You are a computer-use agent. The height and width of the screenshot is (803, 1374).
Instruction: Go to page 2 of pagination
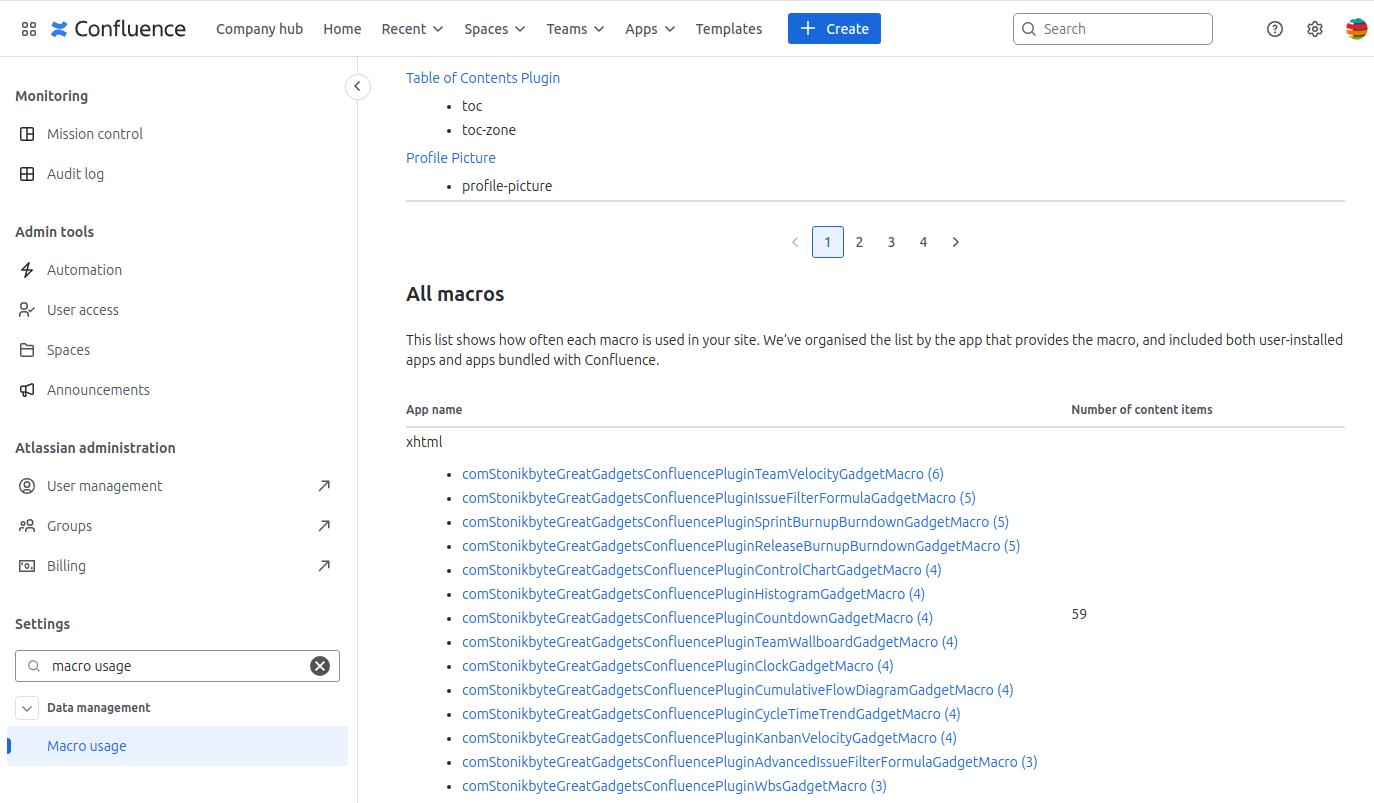pyautogui.click(x=859, y=242)
